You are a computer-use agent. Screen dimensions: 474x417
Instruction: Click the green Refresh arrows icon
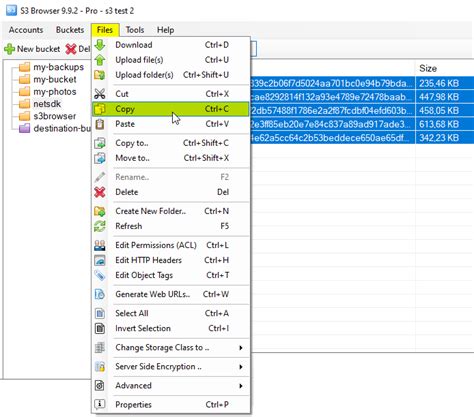(x=100, y=226)
